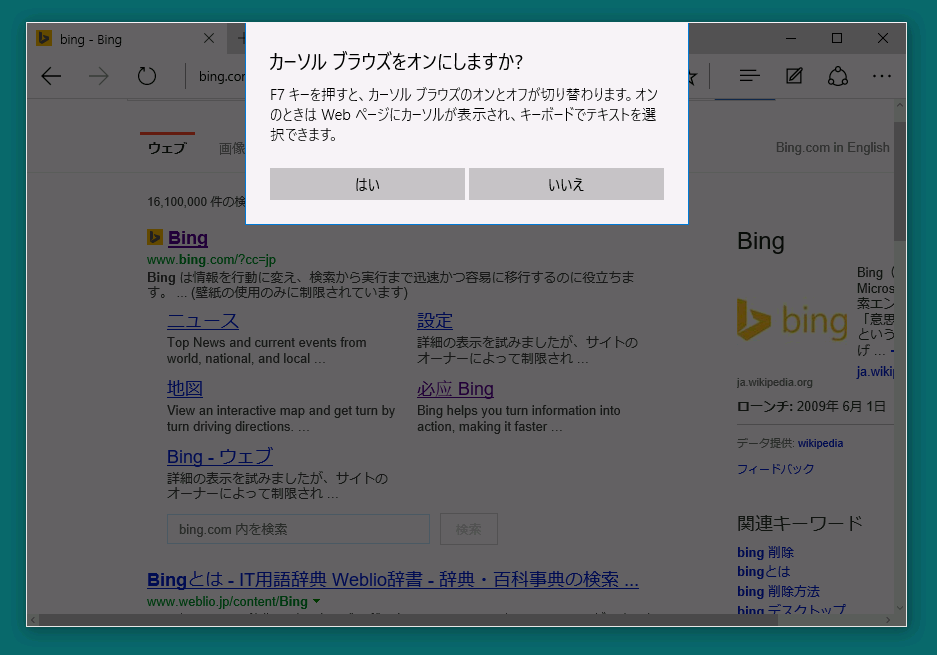Click the bing logo in sidebar

coord(792,320)
